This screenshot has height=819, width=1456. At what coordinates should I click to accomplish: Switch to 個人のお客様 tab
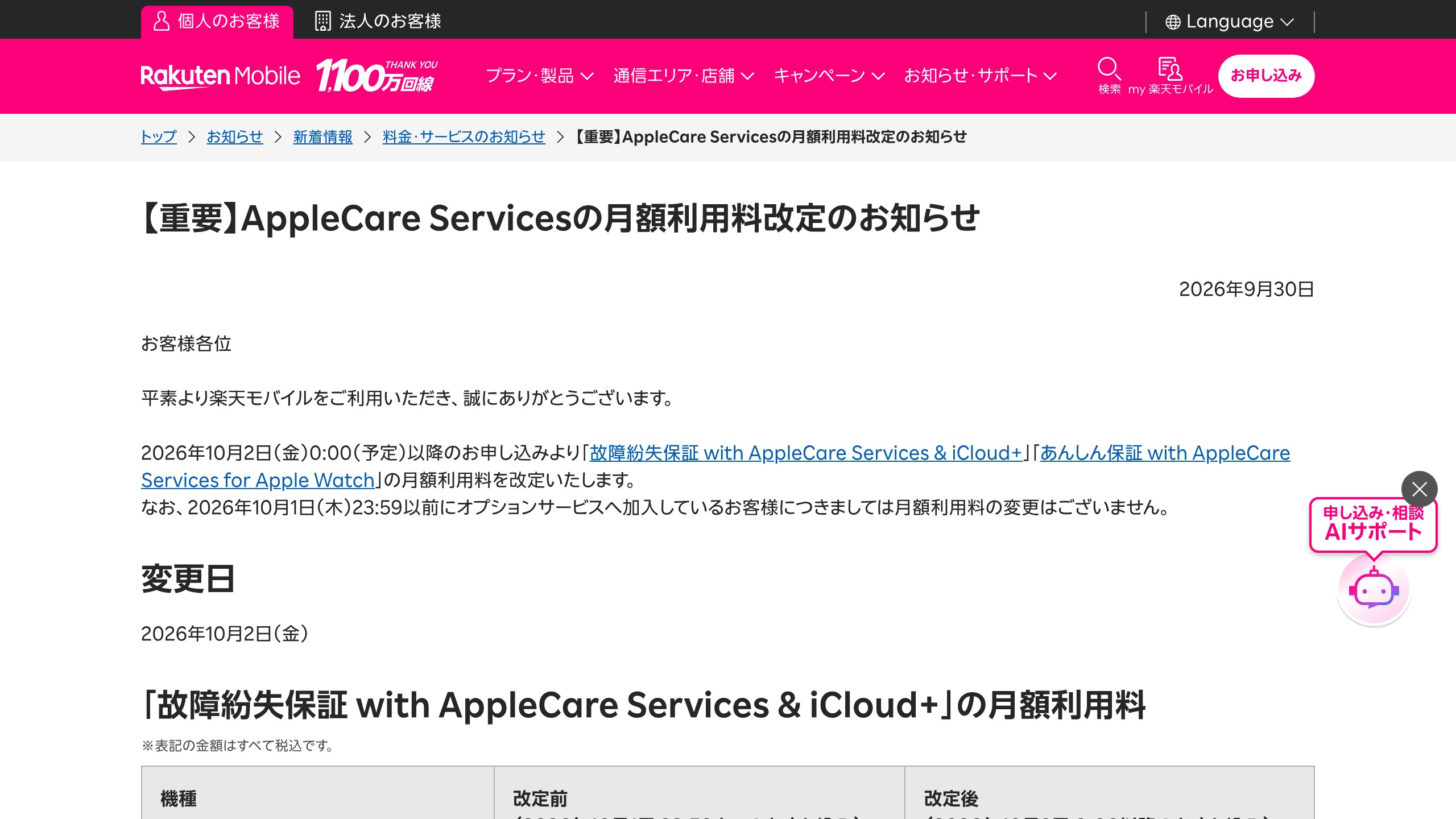pos(217,22)
